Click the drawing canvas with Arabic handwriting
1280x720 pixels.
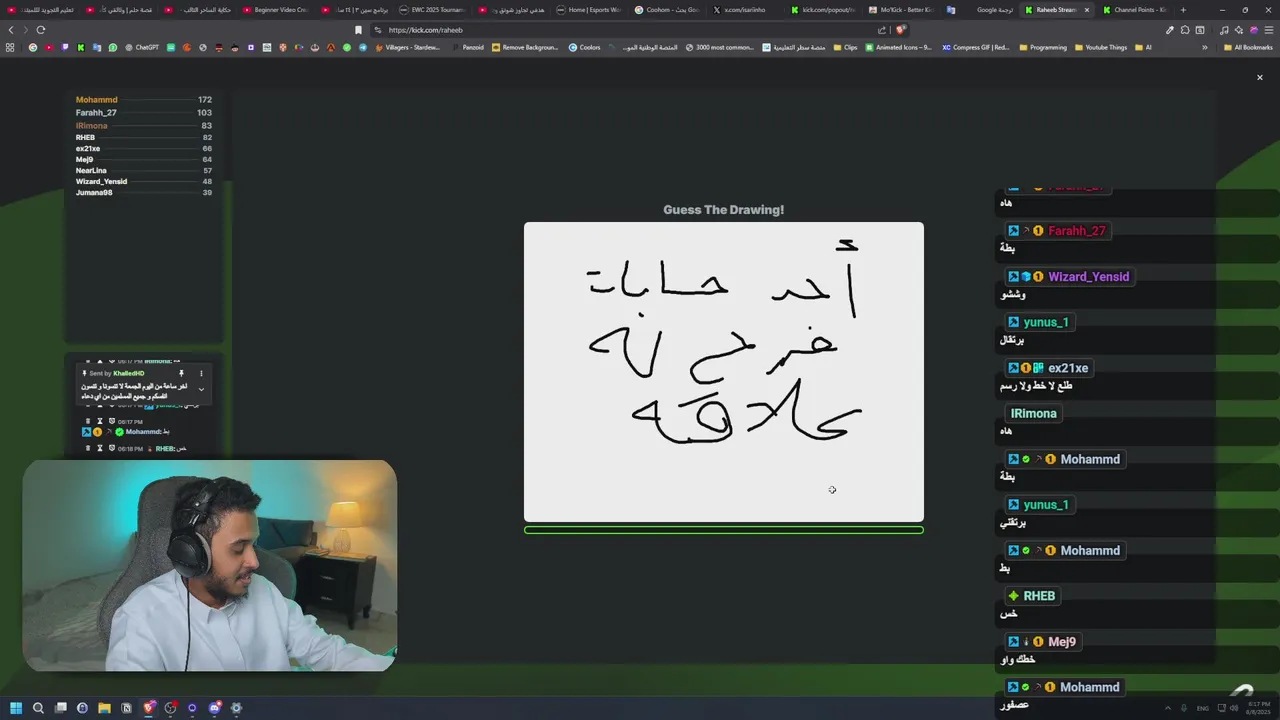click(724, 372)
